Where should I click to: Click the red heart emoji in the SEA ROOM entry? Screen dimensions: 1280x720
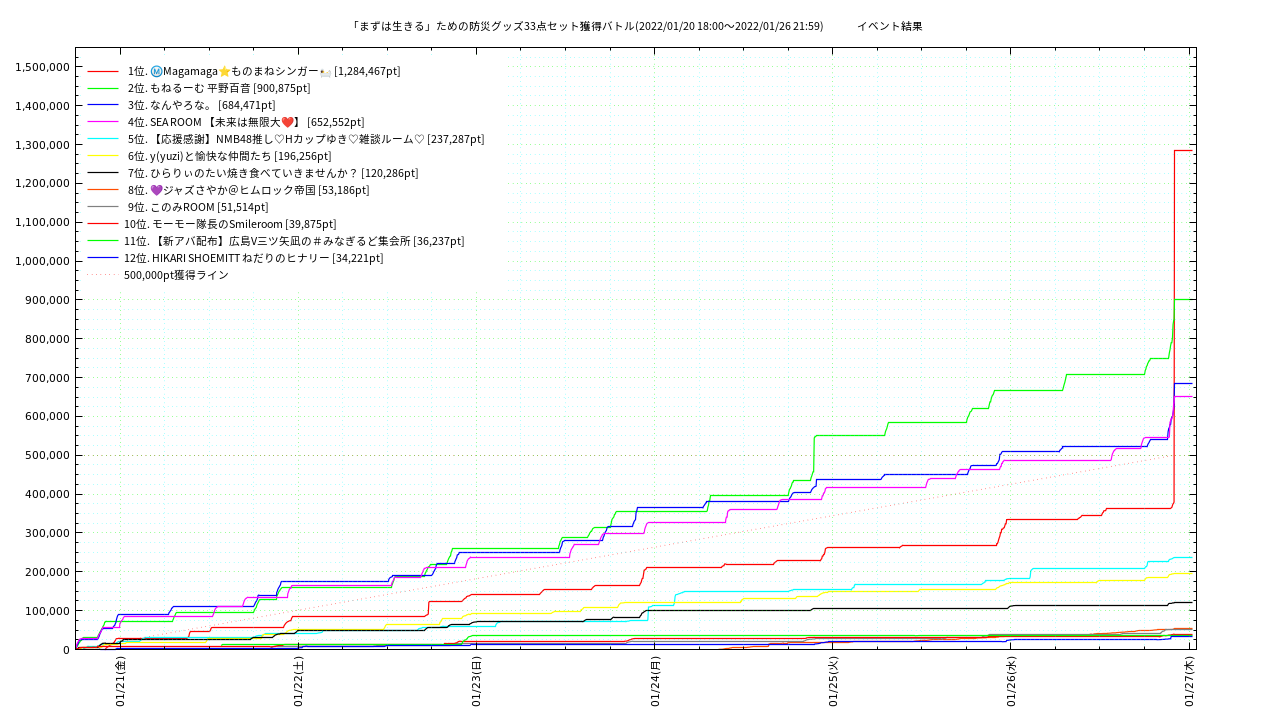tap(287, 122)
